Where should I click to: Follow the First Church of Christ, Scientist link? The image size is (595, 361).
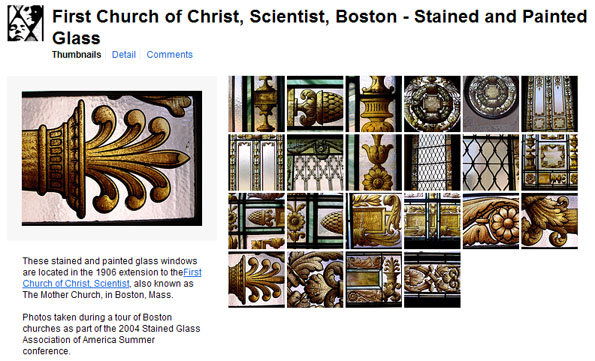tap(112, 278)
